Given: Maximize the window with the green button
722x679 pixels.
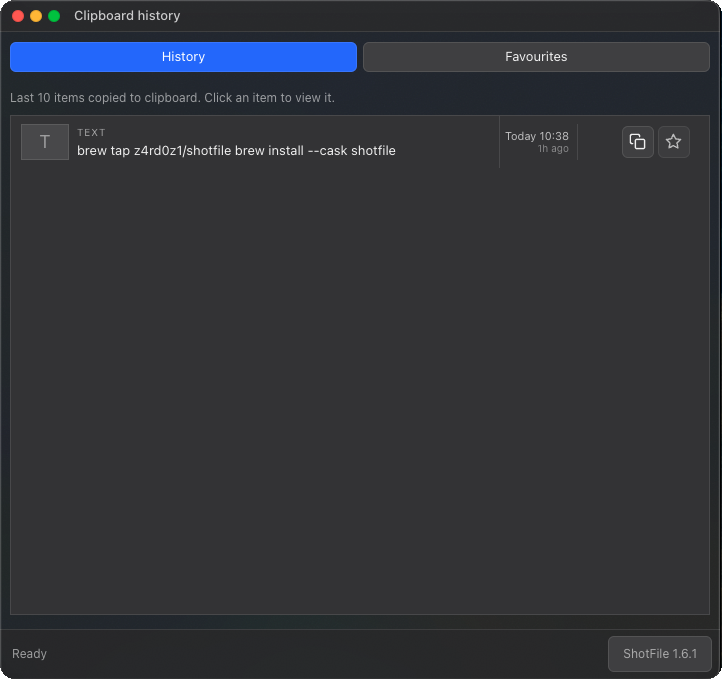Looking at the screenshot, I should 54,16.
